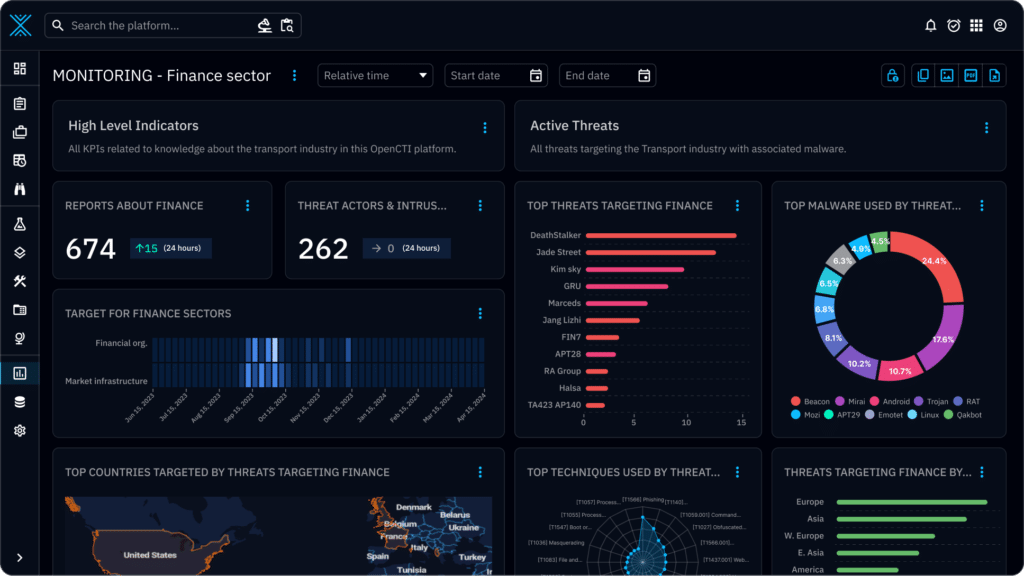The image size is (1024, 576).
Task: Open the Start date calendar picker
Action: (535, 75)
